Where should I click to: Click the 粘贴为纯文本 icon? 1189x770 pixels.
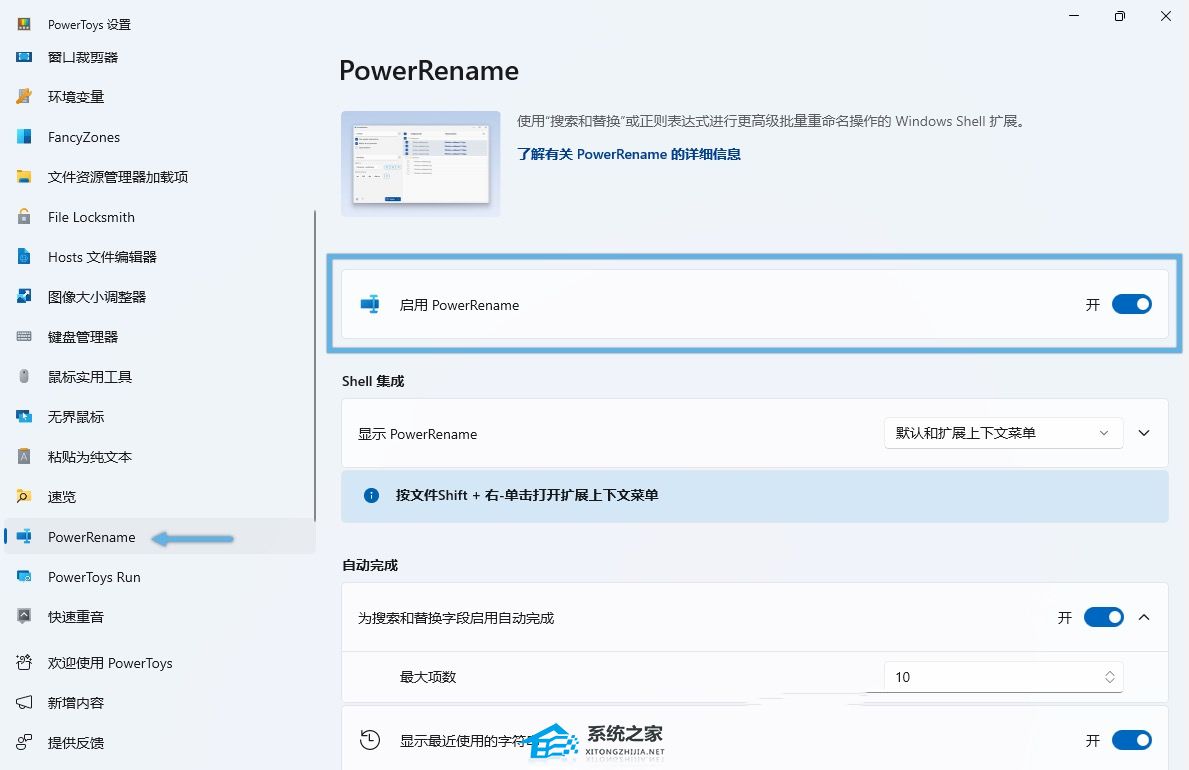click(x=24, y=456)
